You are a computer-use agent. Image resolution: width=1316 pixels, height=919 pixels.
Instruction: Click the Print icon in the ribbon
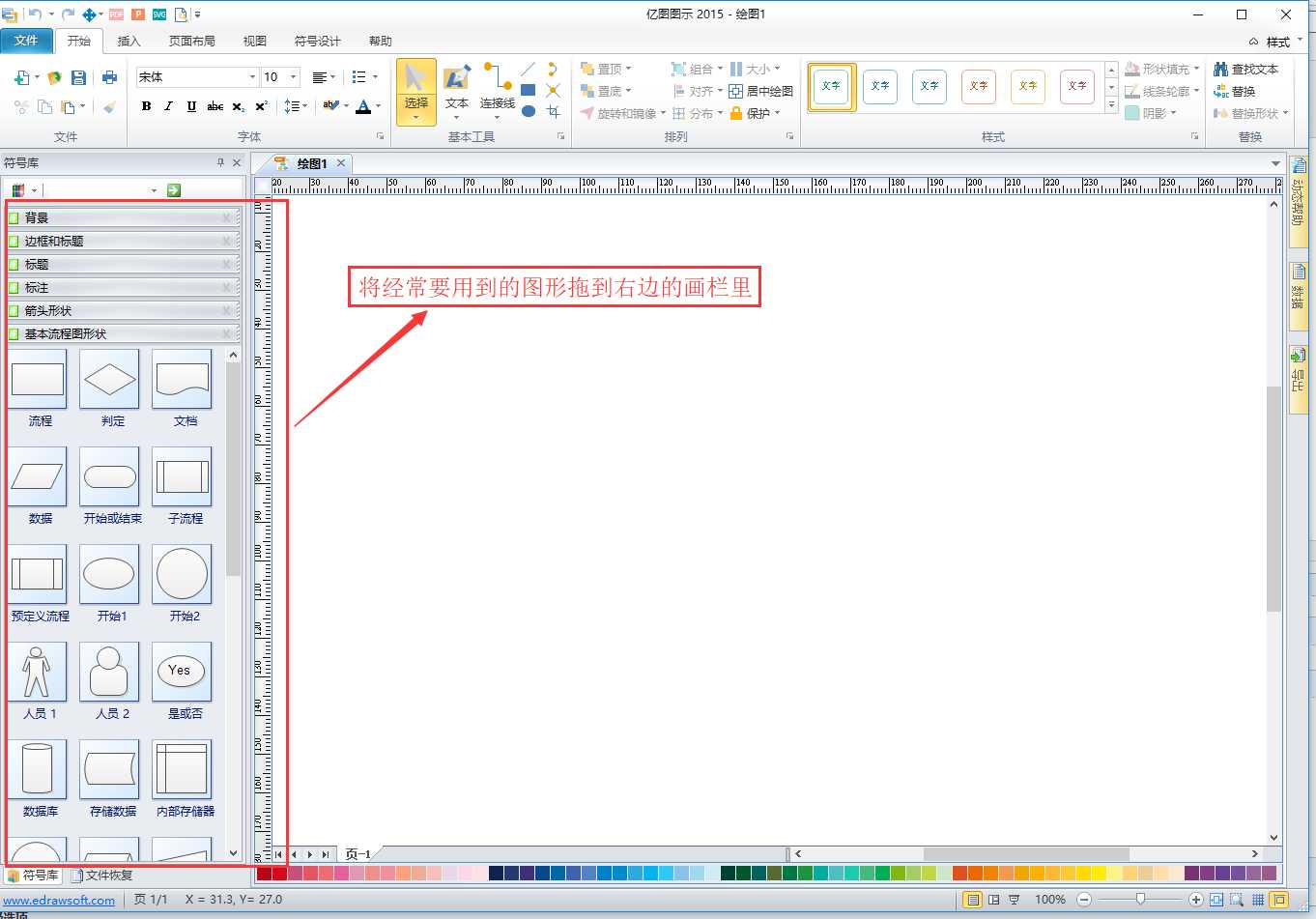pos(109,77)
